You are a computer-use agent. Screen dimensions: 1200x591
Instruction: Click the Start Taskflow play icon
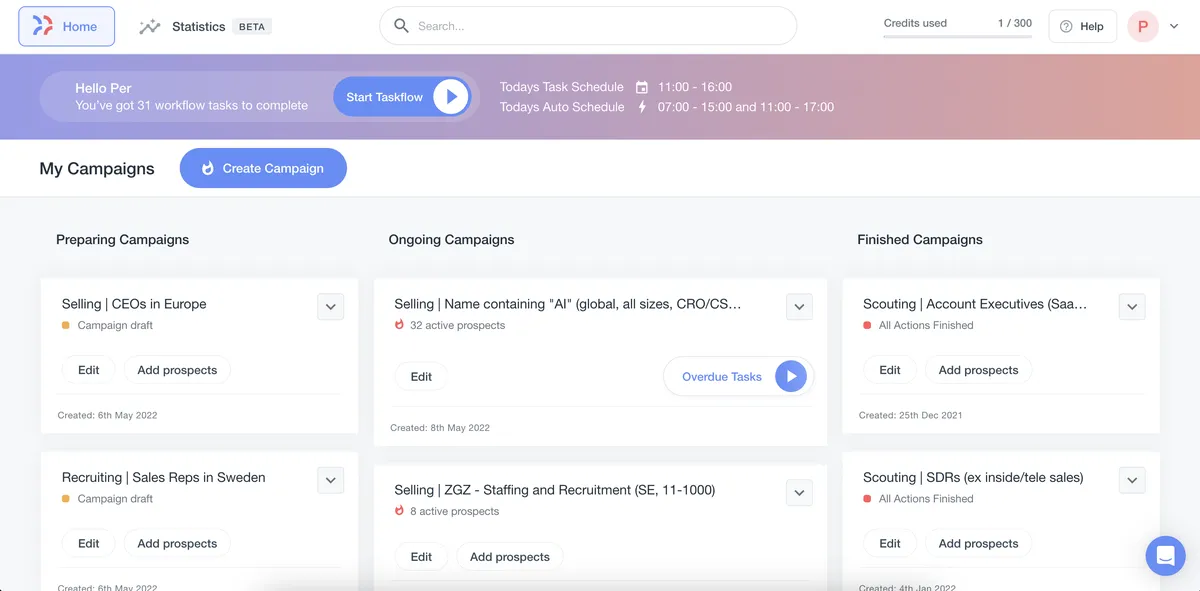(451, 97)
